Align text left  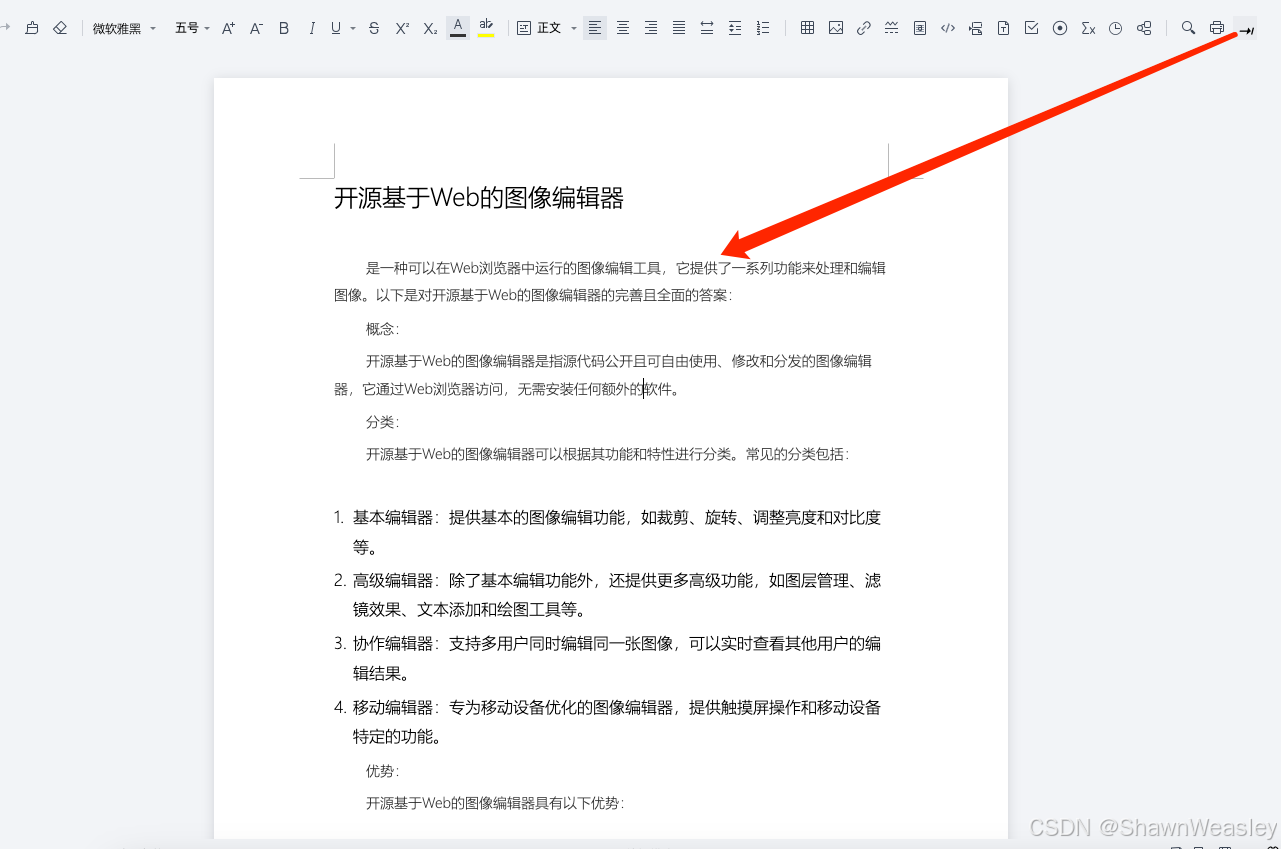tap(595, 28)
